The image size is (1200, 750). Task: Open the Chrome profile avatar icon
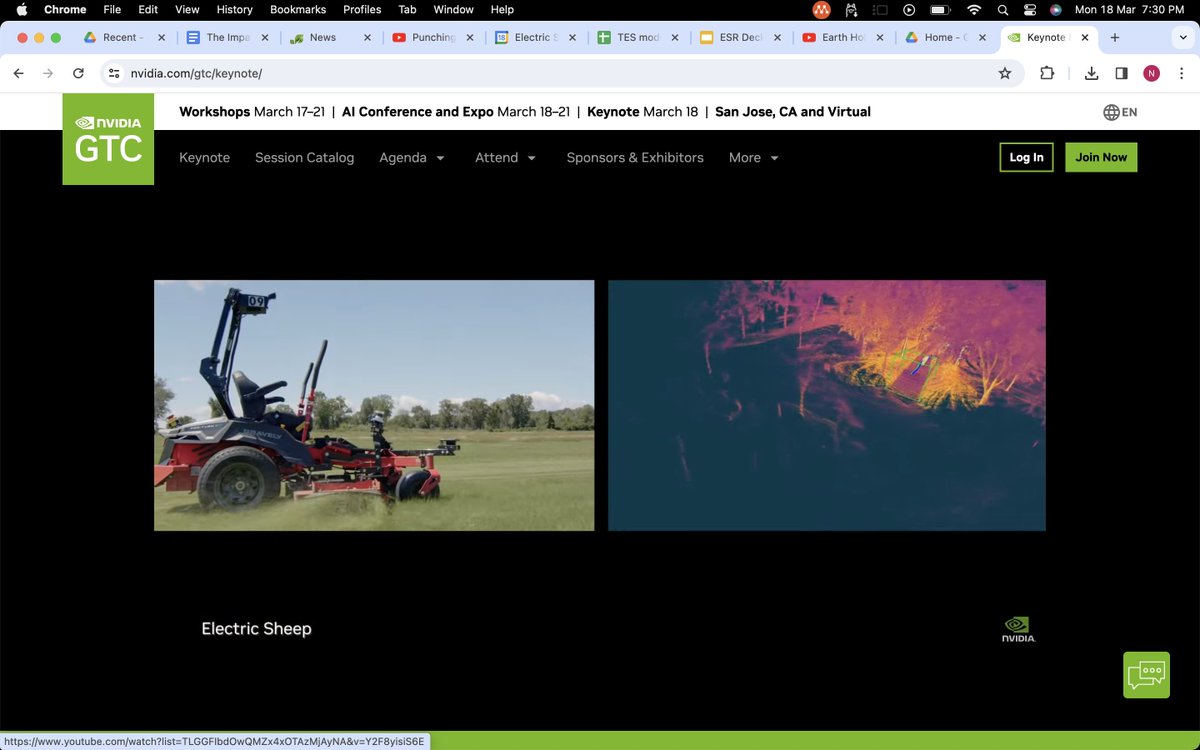pyautogui.click(x=1151, y=73)
